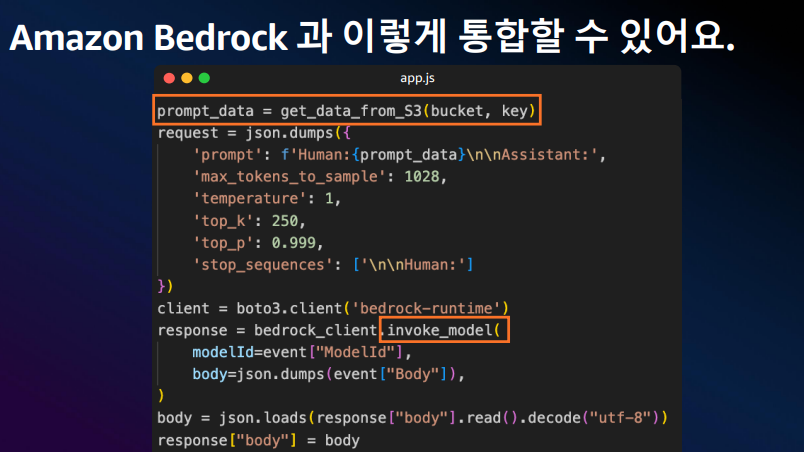
Task: Click the 'body=json.dumps(event["Body"]),' line
Action: tap(329, 374)
